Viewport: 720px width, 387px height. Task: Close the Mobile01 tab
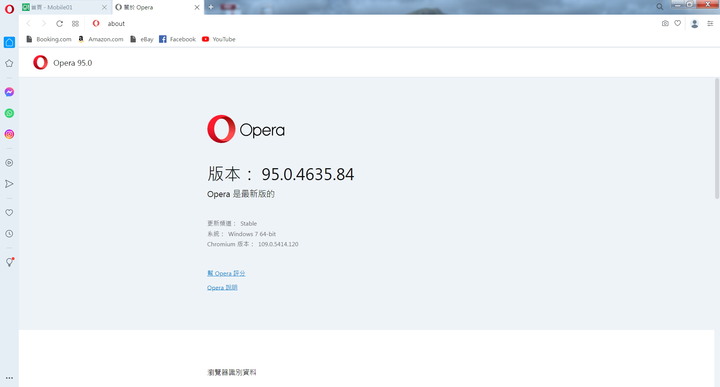[104, 7]
